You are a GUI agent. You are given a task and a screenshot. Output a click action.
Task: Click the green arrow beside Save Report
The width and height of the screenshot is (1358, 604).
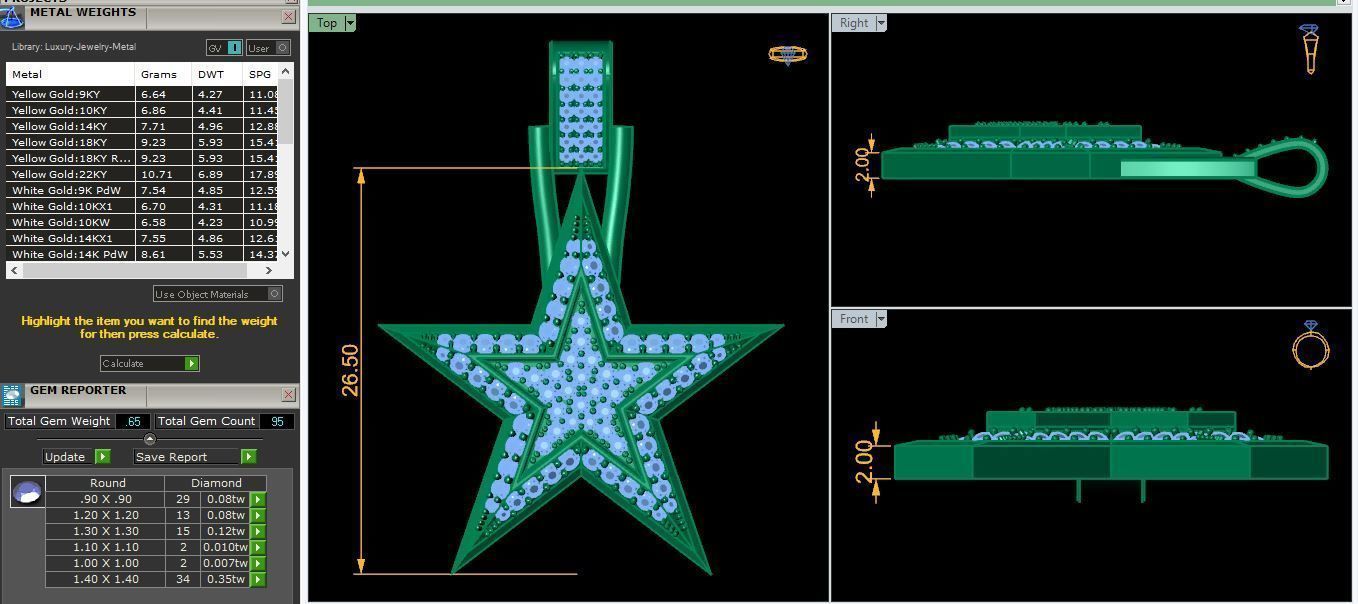tap(248, 456)
